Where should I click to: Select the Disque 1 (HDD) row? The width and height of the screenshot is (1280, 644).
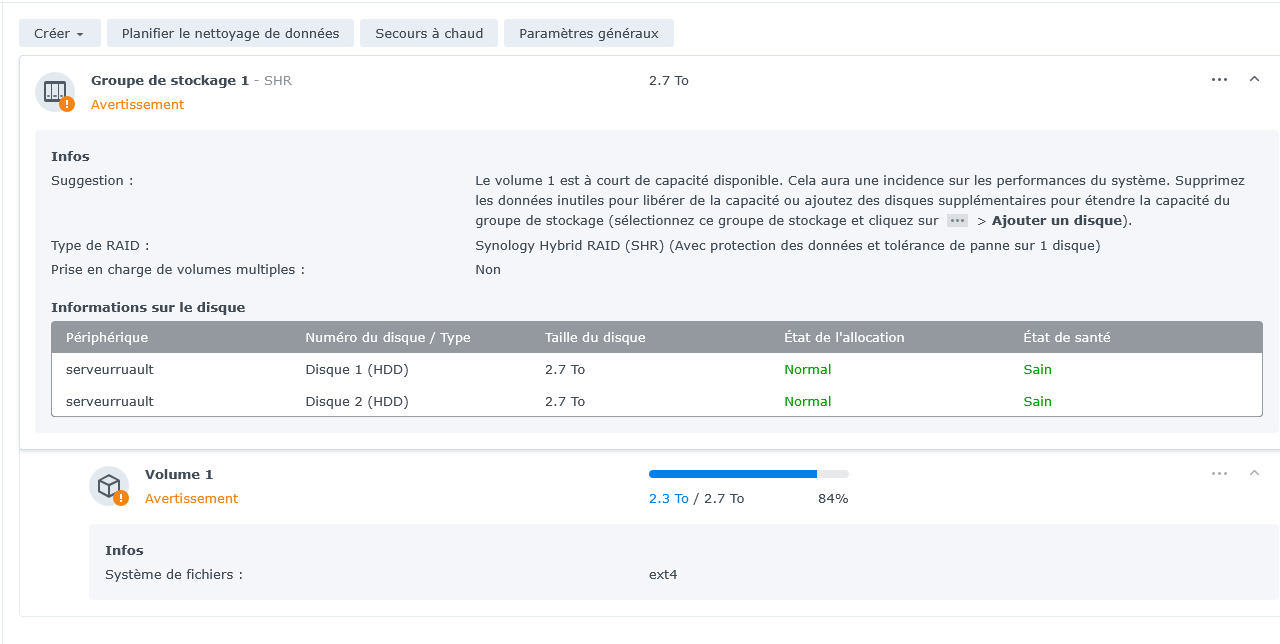657,369
